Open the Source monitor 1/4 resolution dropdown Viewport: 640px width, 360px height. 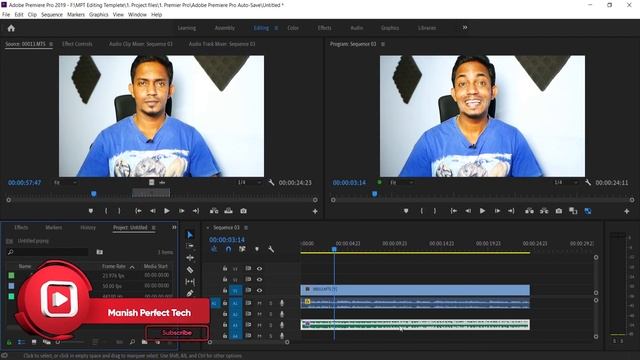(249, 182)
